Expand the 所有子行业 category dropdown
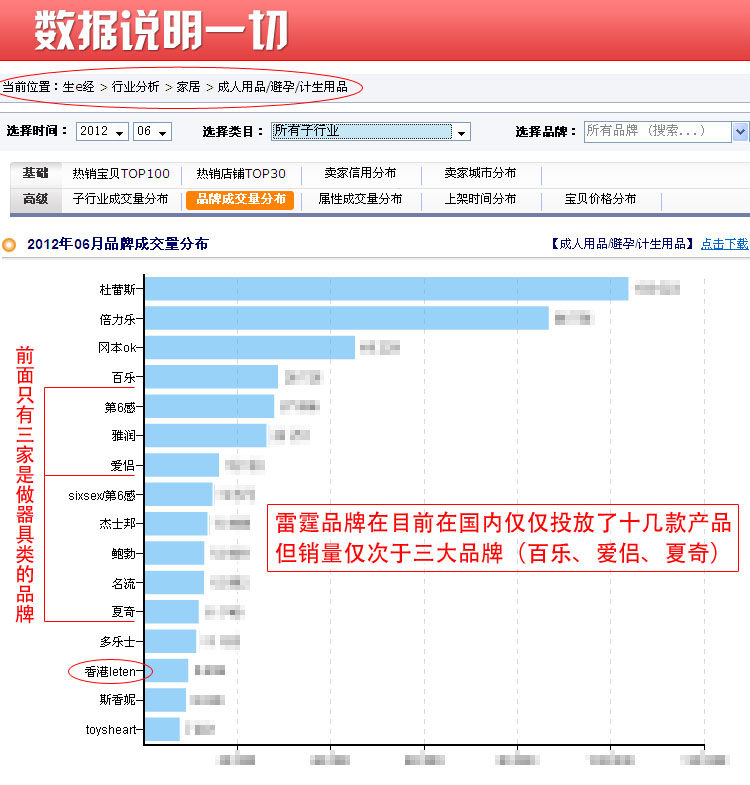Viewport: 750px width, 785px height. (370, 132)
